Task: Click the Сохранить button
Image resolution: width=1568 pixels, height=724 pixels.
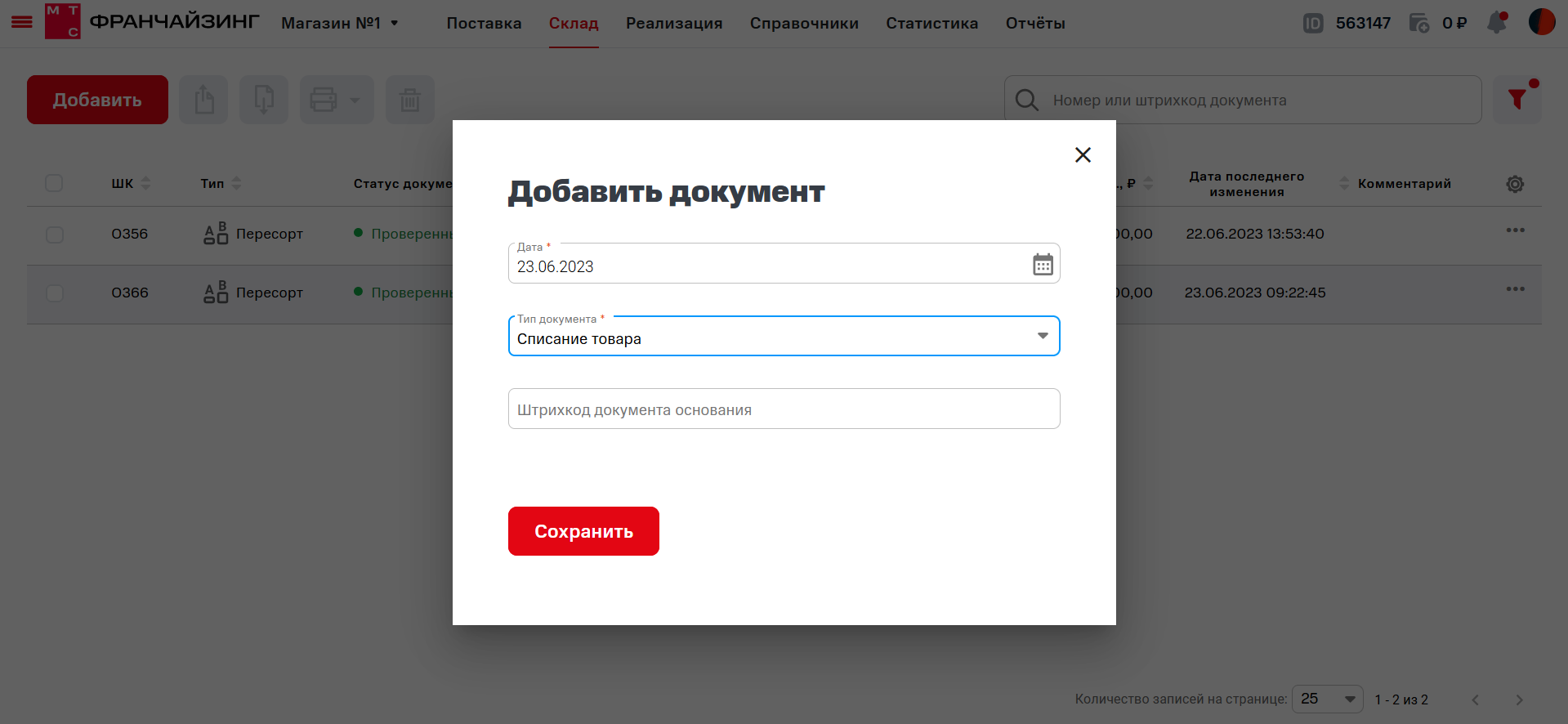Action: 583,531
